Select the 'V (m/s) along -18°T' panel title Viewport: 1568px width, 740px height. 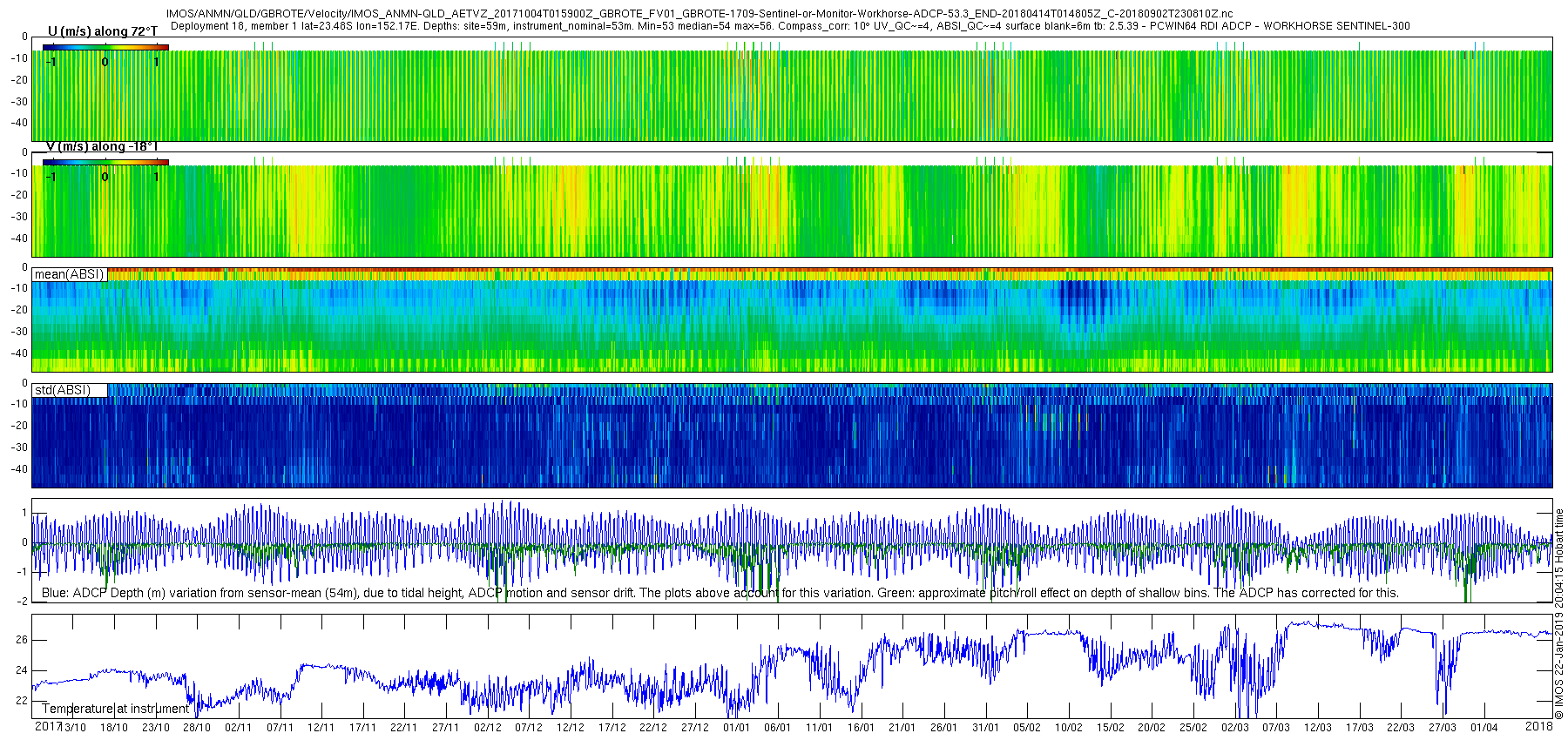point(102,146)
